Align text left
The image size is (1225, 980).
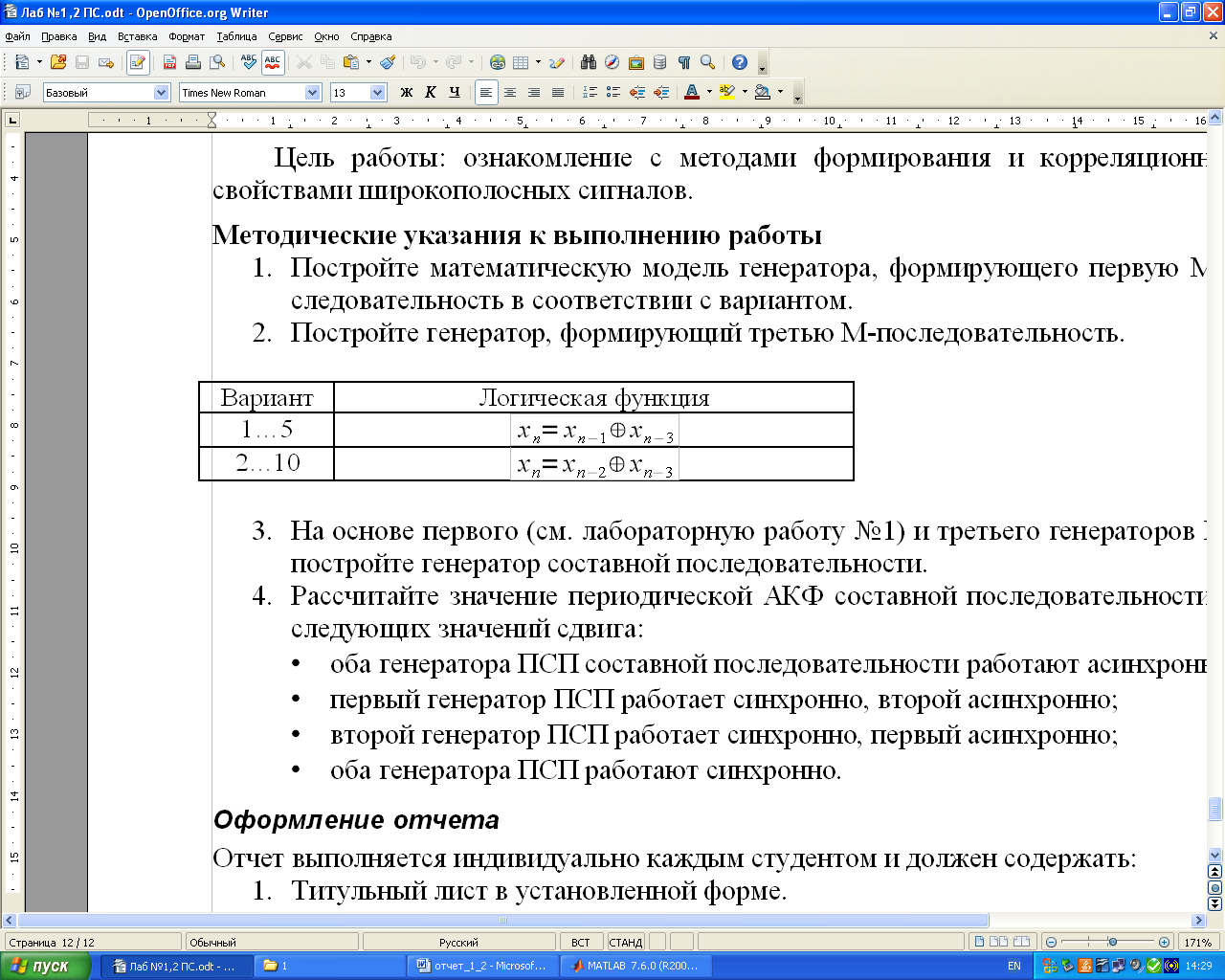(x=486, y=92)
